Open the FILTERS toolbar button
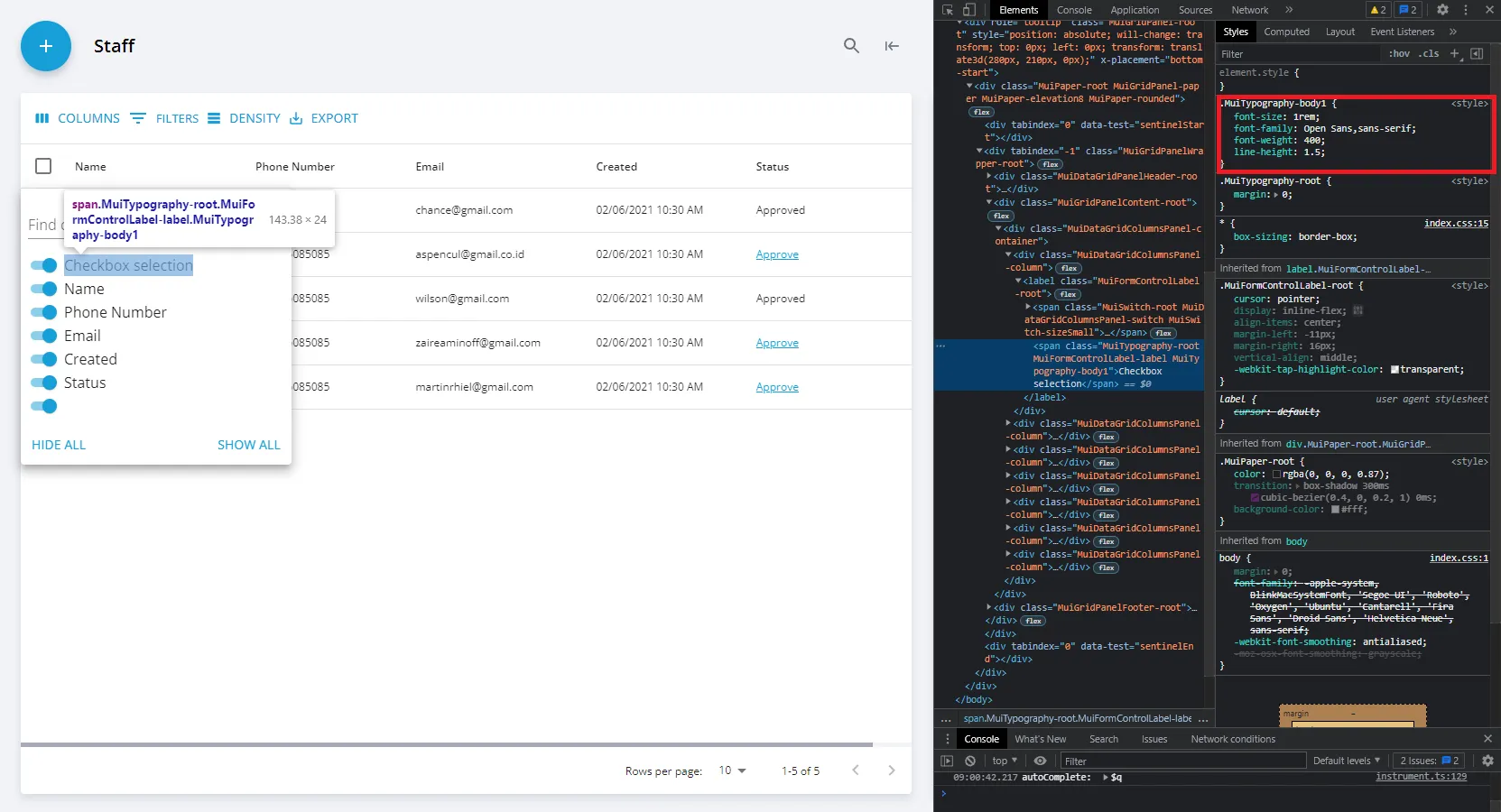Viewport: 1501px width, 812px height. coord(165,118)
